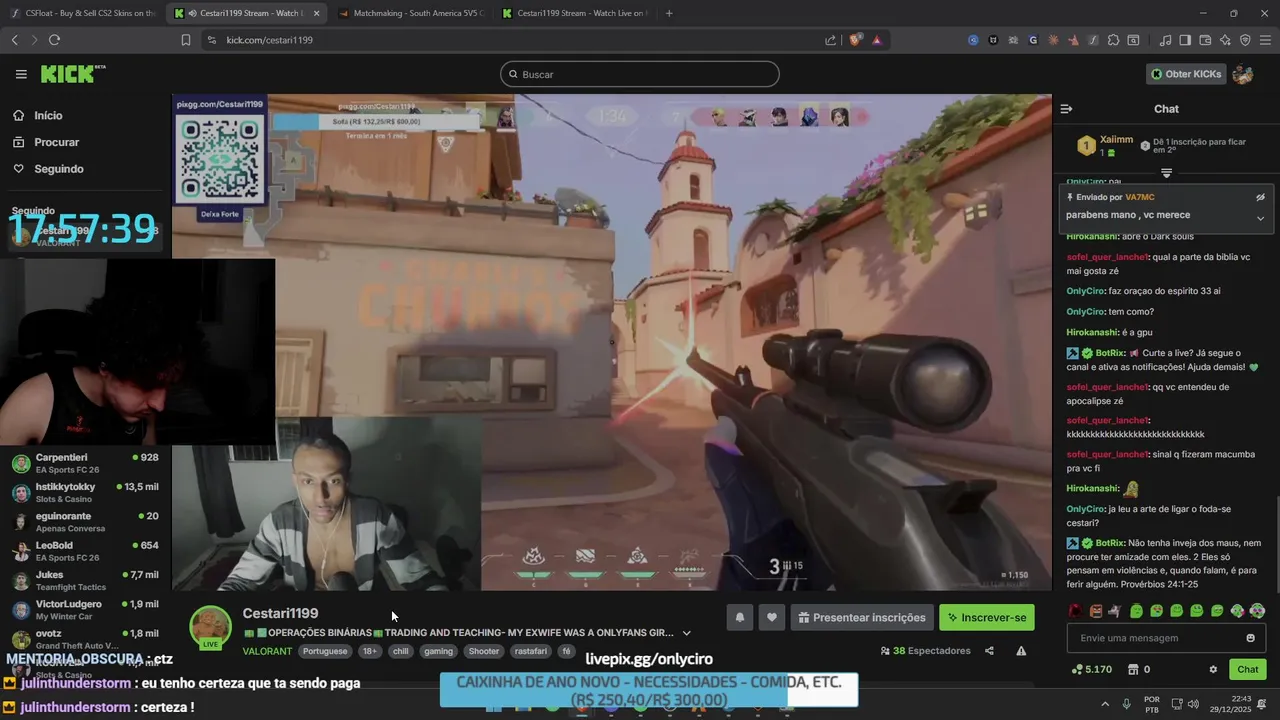
Task: Go back to the previous page
Action: pyautogui.click(x=14, y=40)
